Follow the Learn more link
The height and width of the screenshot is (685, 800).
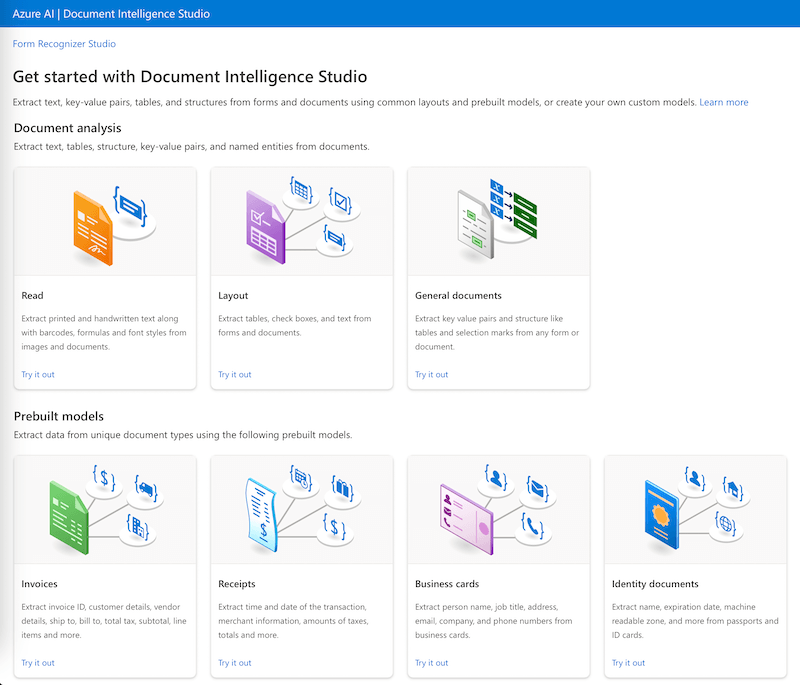[724, 102]
